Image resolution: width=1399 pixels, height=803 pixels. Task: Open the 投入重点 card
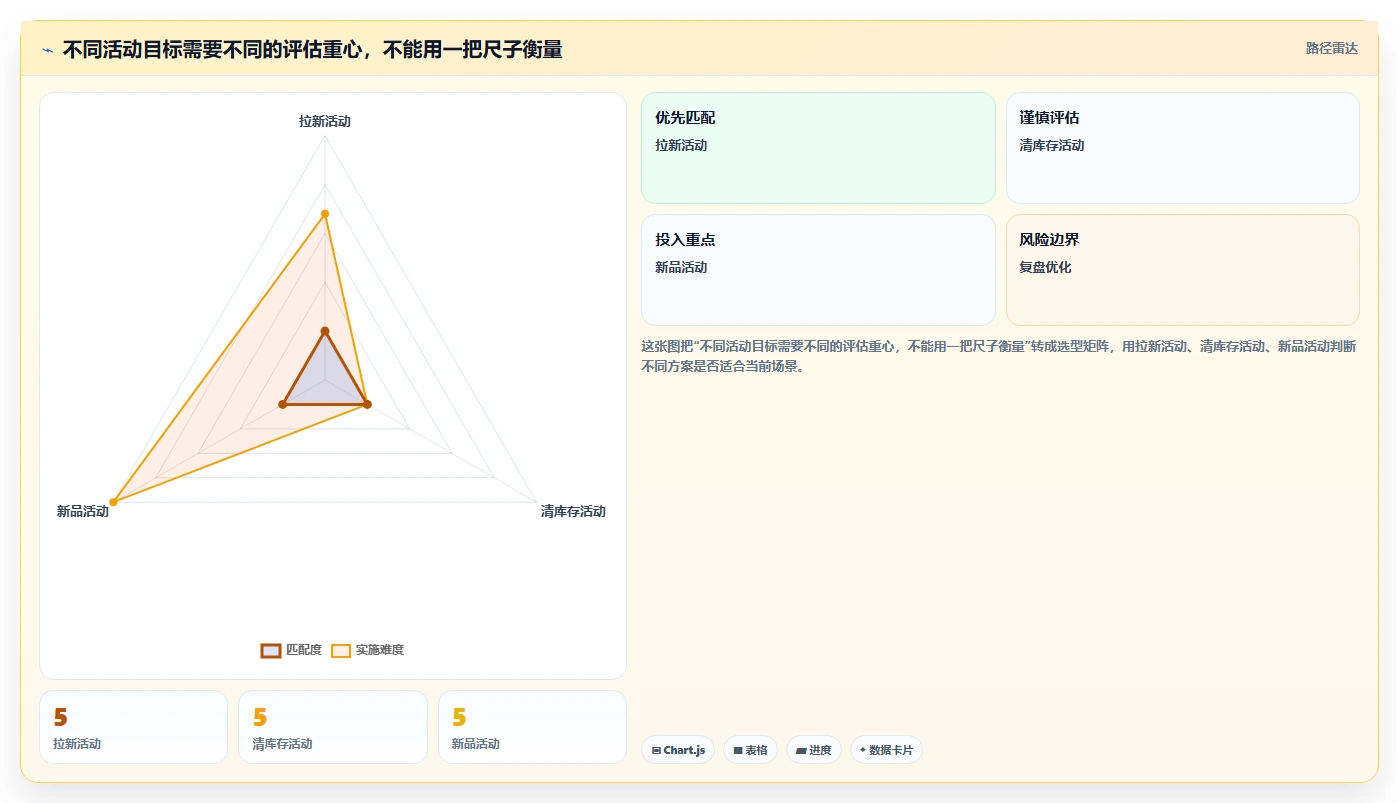coord(818,270)
